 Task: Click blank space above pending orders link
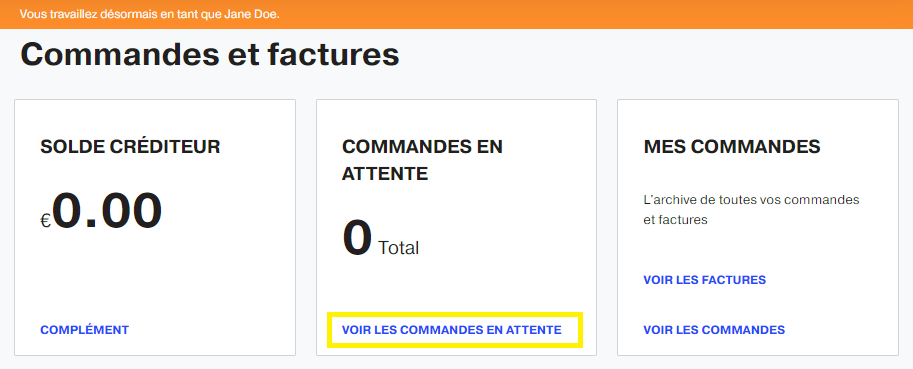point(456,288)
